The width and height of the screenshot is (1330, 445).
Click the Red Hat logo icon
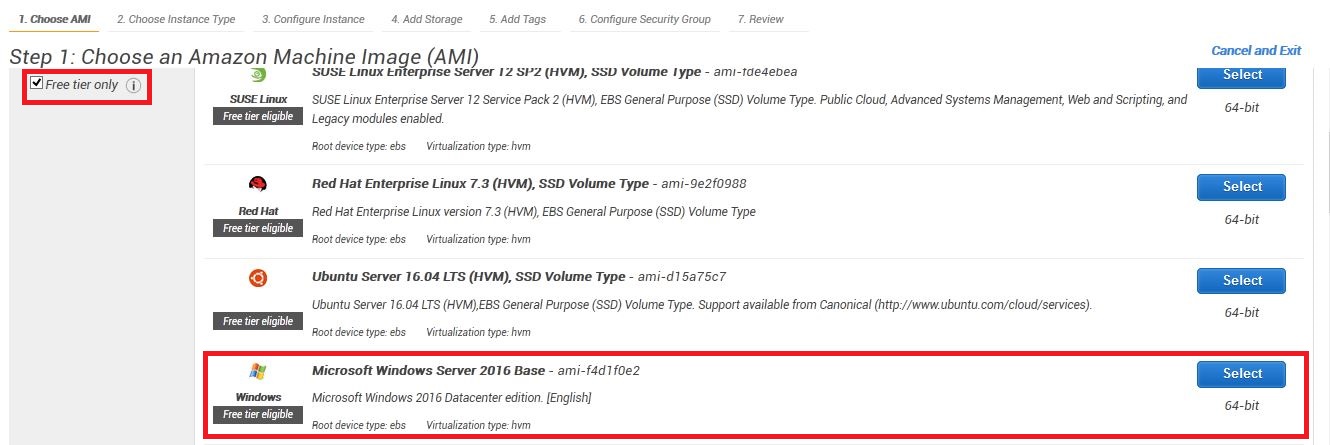(x=258, y=185)
